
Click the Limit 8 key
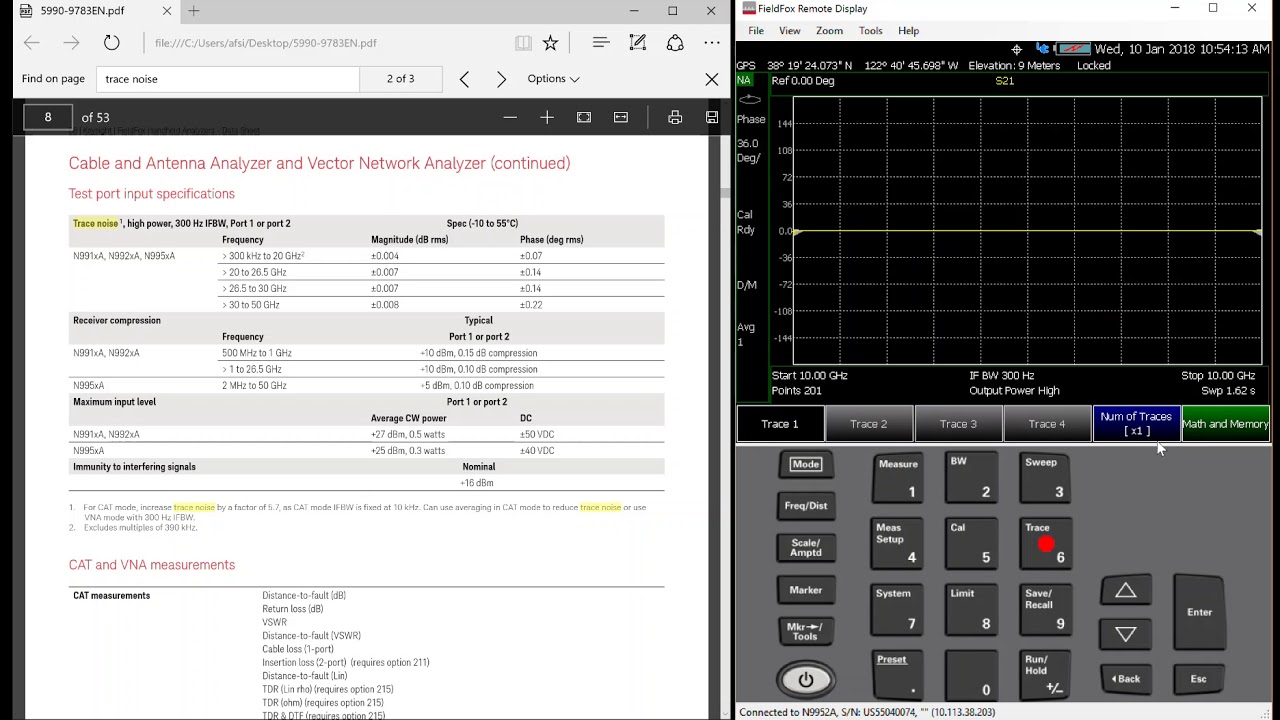[971, 610]
